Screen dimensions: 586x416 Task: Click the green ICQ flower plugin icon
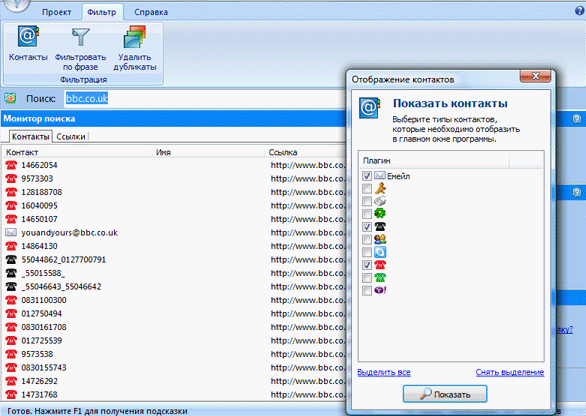click(380, 213)
